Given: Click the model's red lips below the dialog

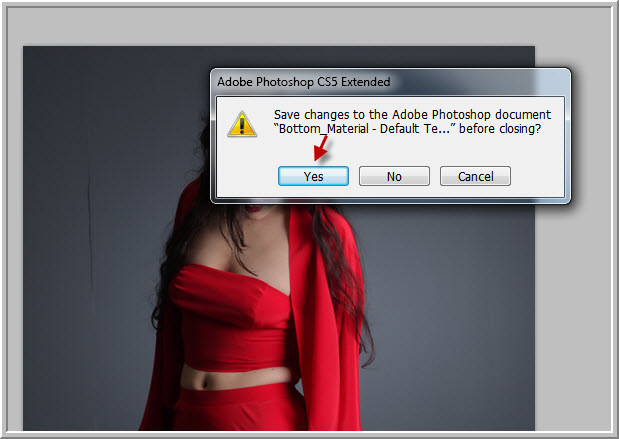Looking at the screenshot, I should [254, 208].
